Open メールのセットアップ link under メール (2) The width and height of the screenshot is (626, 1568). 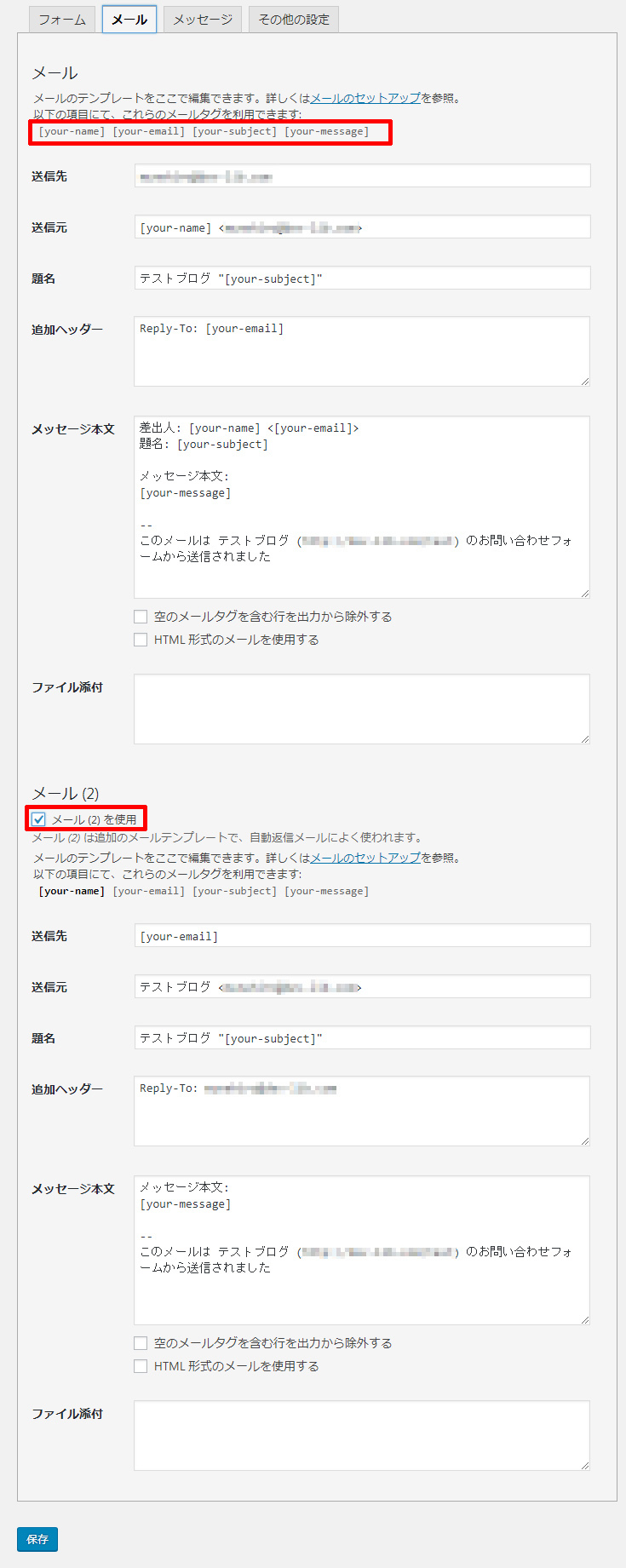point(365,858)
